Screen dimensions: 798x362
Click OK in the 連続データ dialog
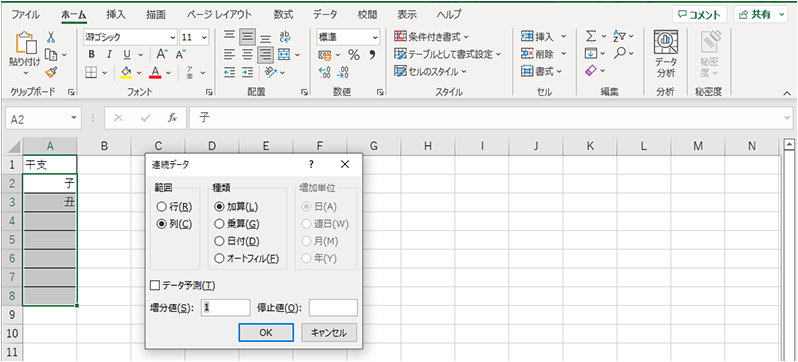click(266, 333)
